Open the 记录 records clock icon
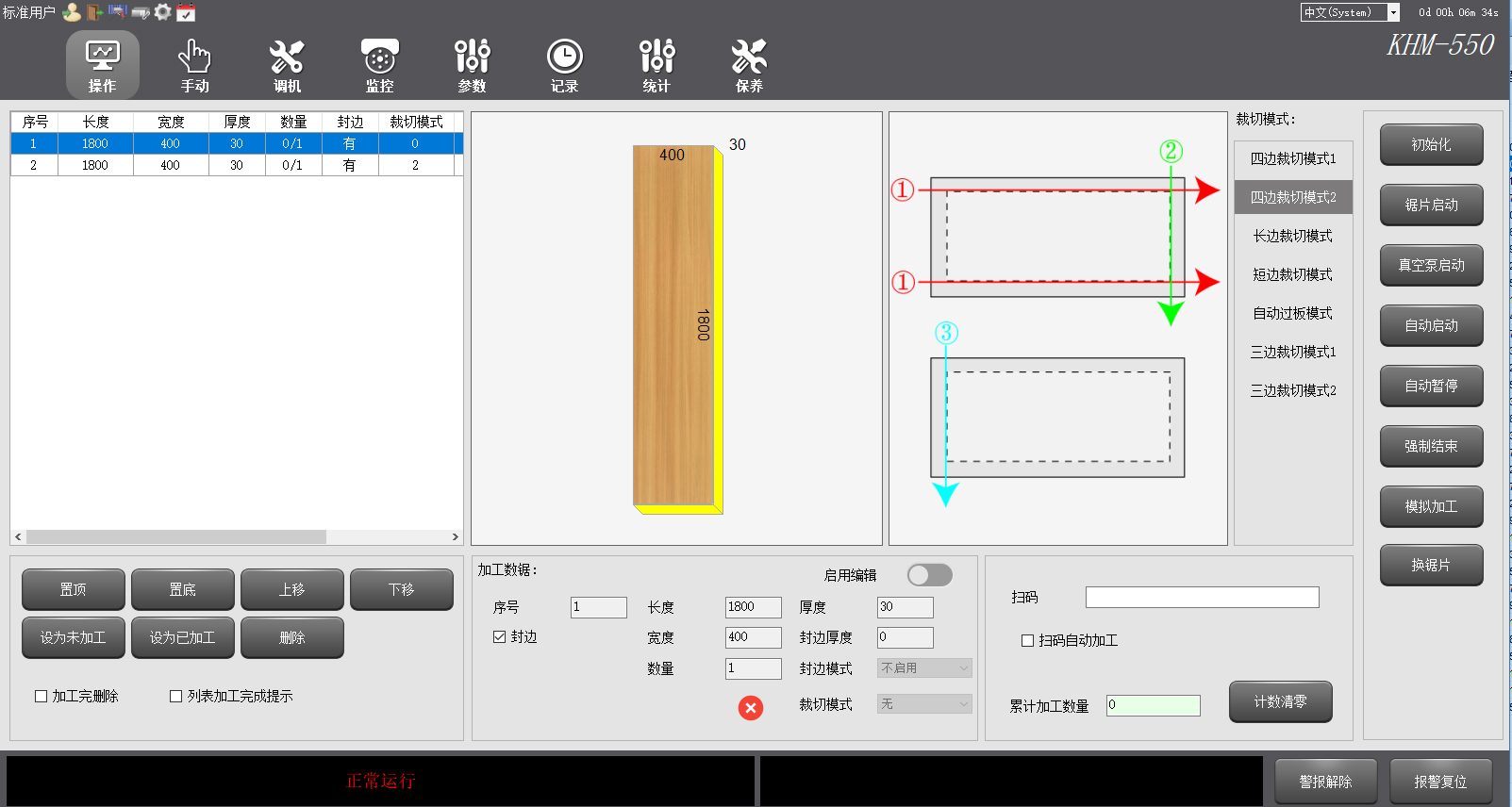 [x=564, y=65]
